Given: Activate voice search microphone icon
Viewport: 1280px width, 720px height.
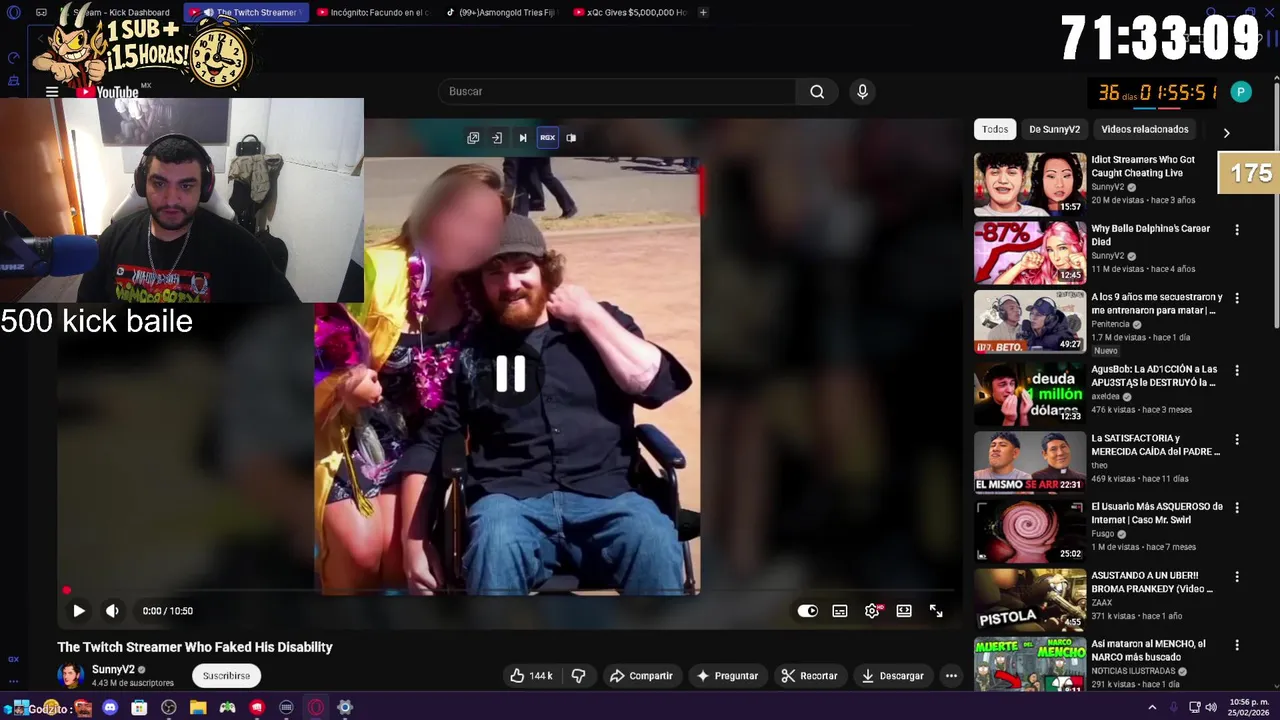Looking at the screenshot, I should coord(862,91).
